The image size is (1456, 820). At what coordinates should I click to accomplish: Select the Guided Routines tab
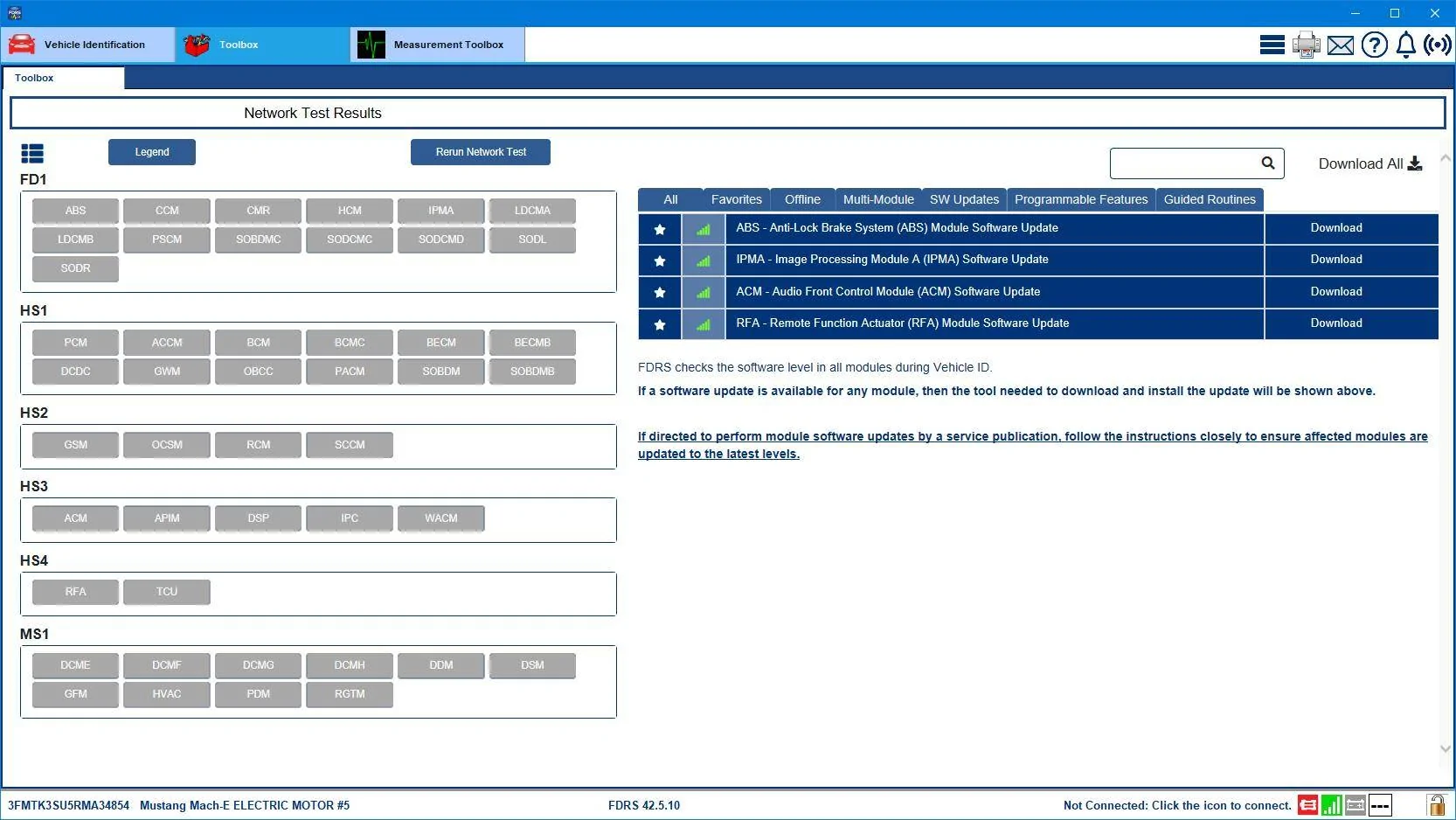point(1210,199)
